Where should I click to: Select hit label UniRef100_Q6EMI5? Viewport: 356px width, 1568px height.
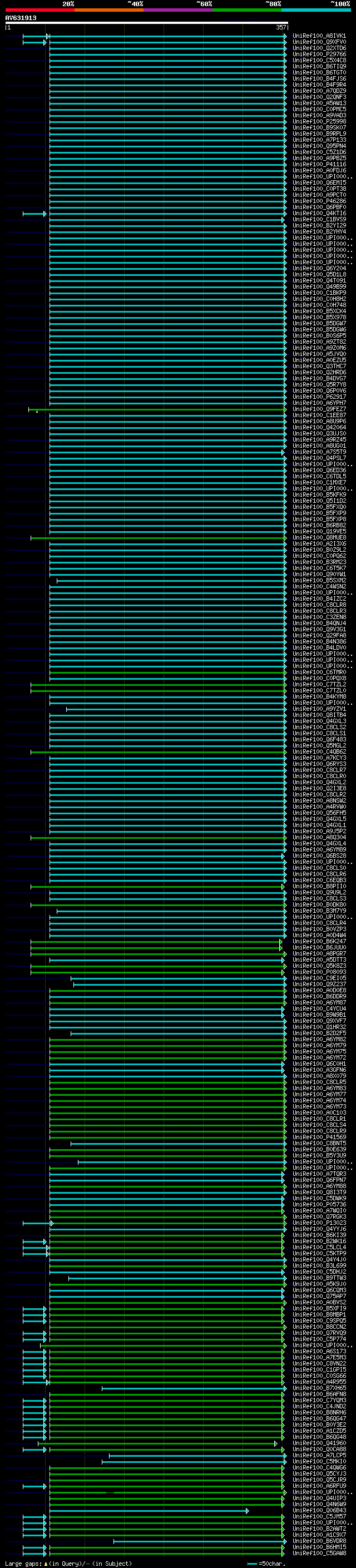[319, 182]
